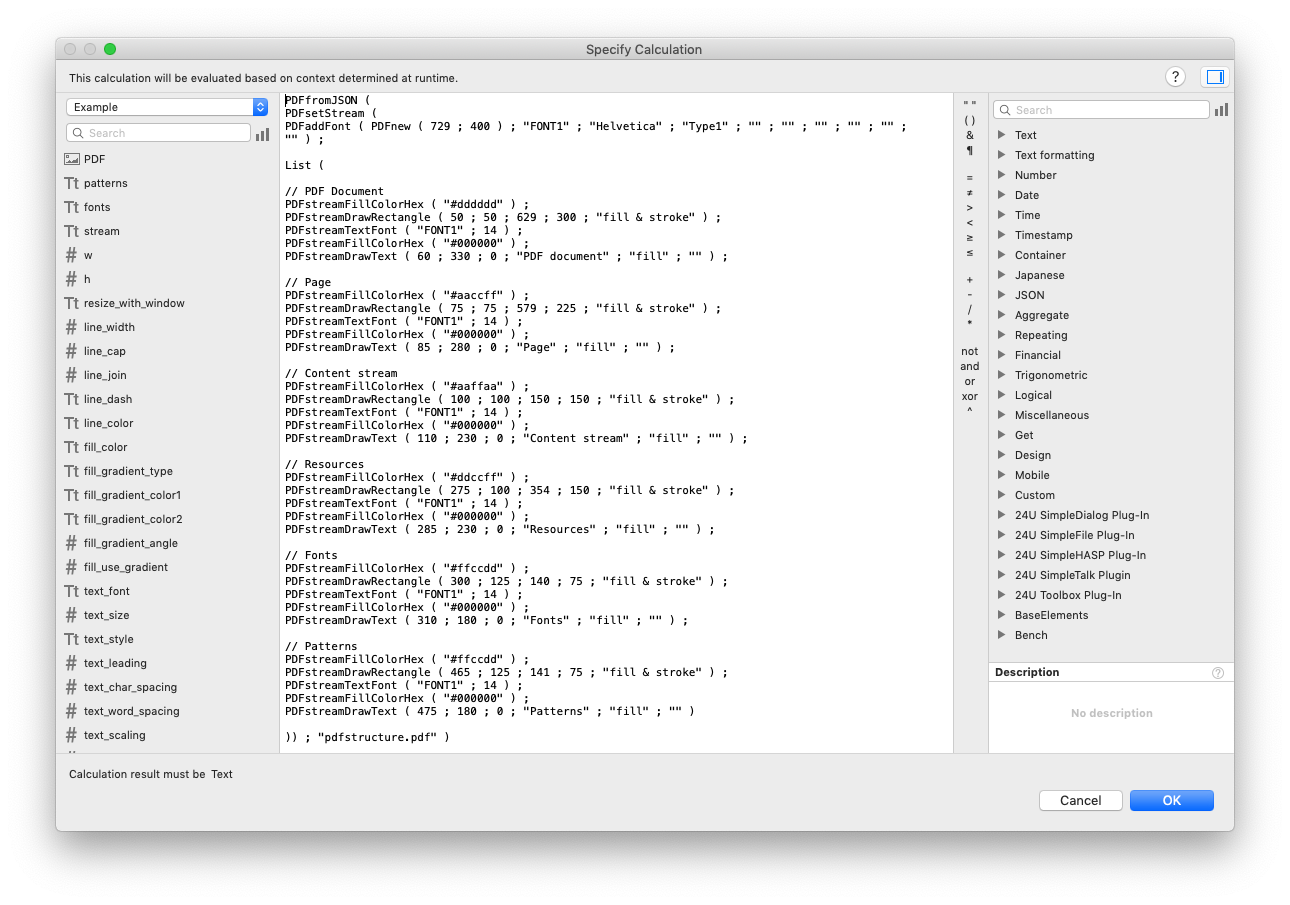Insert ampersand concatenation operator
Image resolution: width=1290 pixels, height=905 pixels.
[970, 135]
